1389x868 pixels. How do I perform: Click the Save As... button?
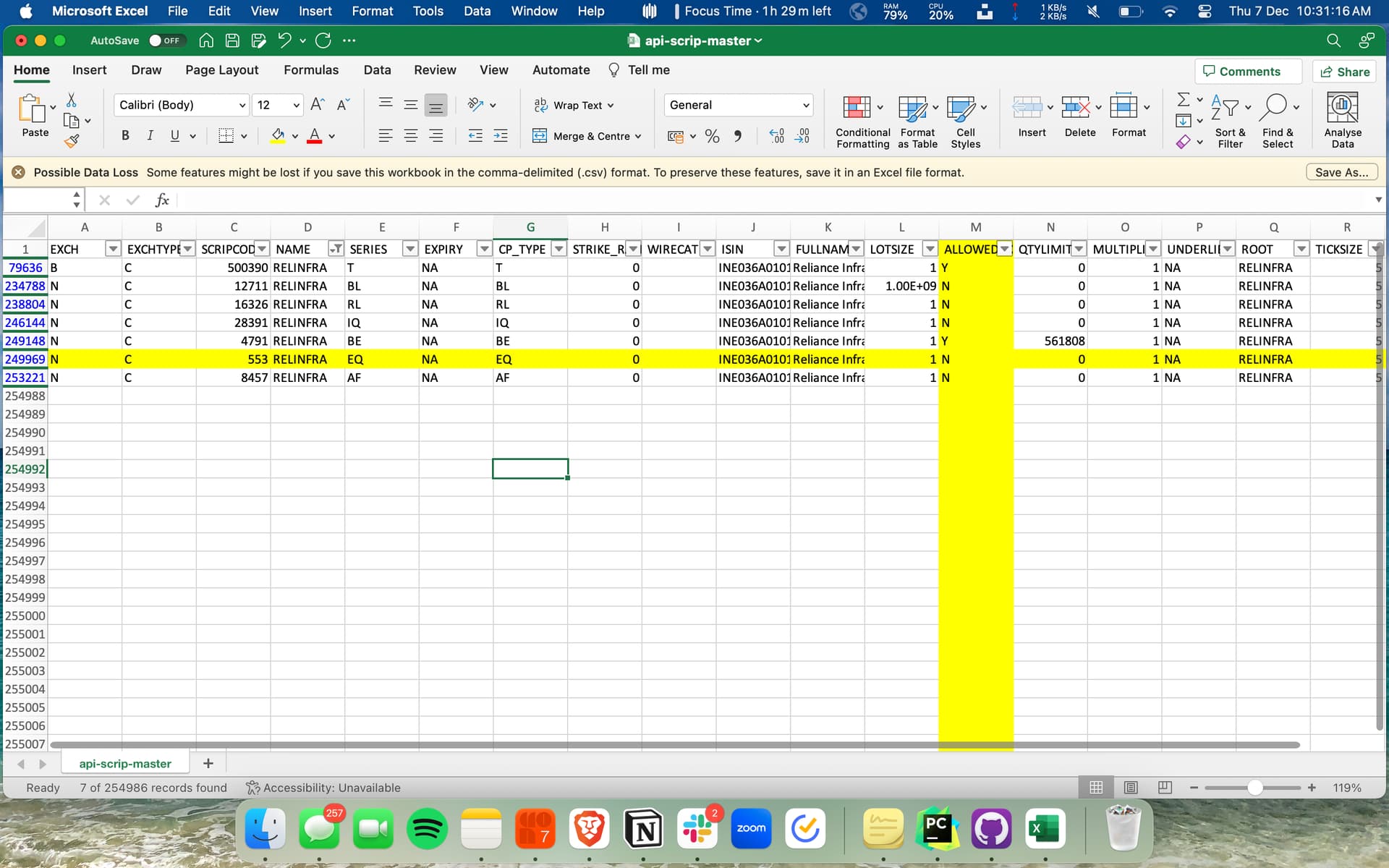click(x=1341, y=172)
